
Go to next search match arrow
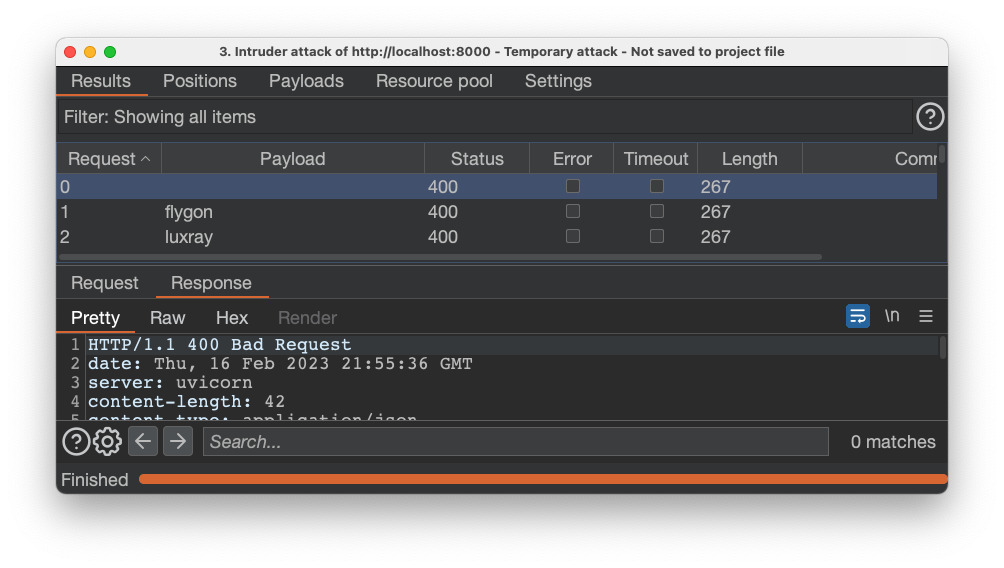(x=178, y=441)
